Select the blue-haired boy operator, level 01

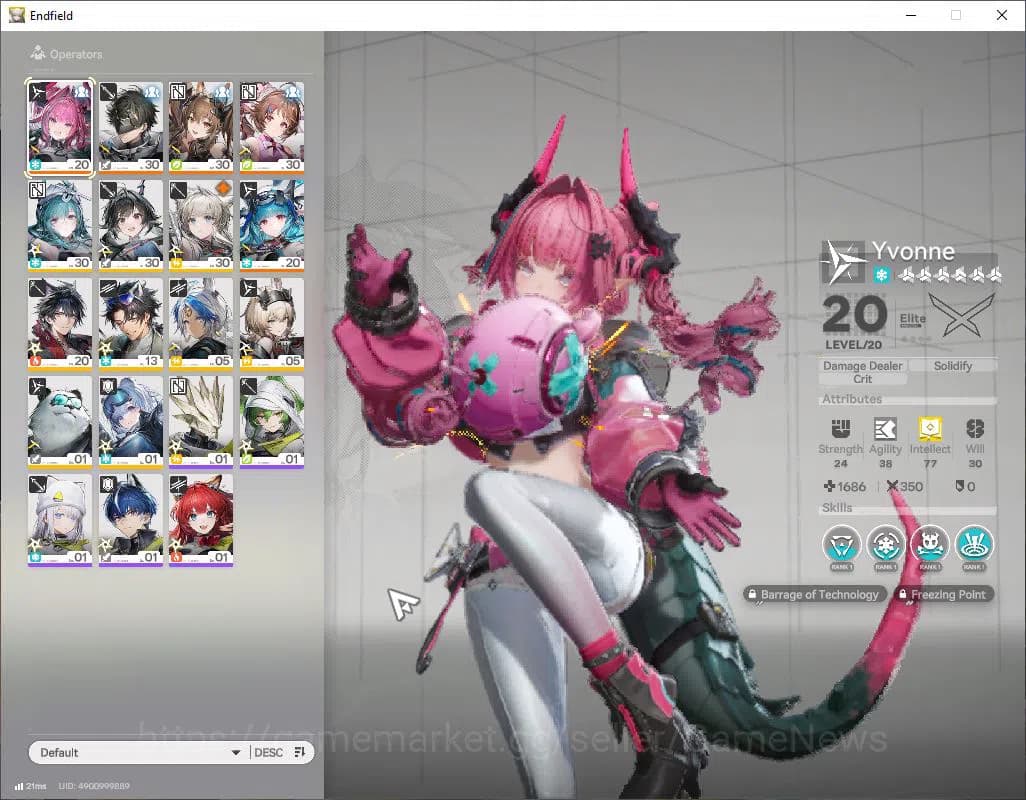coord(130,520)
